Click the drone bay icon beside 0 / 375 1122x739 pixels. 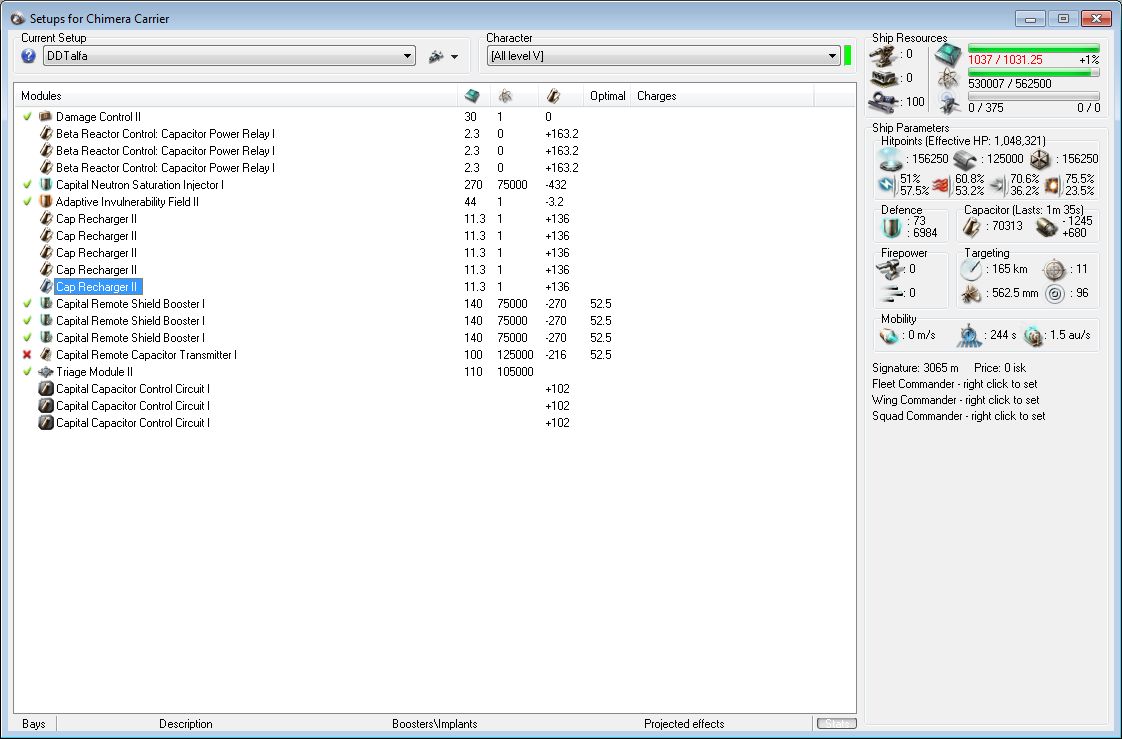pyautogui.click(x=949, y=103)
